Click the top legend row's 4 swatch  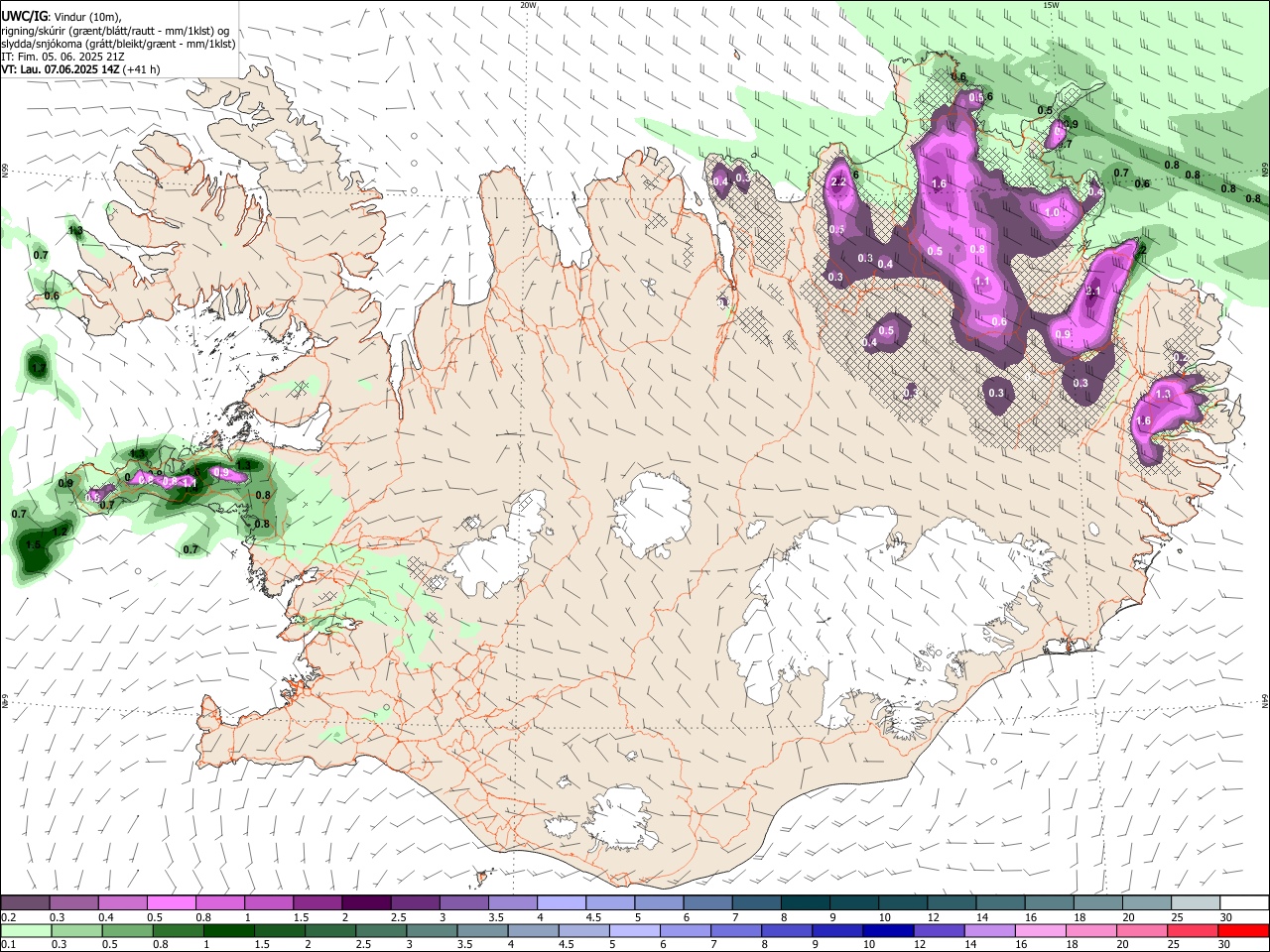pos(561,903)
